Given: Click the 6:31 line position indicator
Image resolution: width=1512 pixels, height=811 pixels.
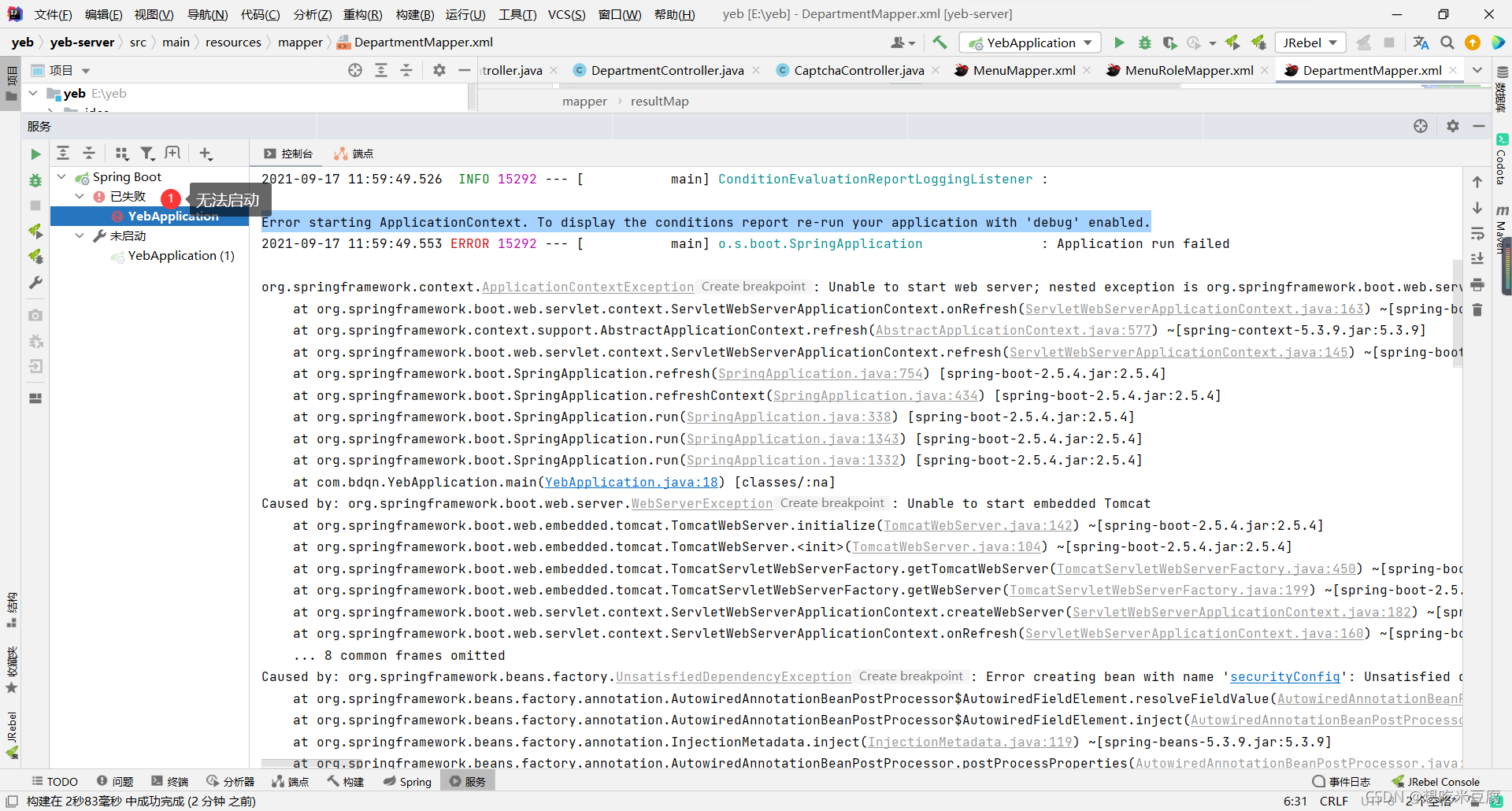Looking at the screenshot, I should 1295,801.
